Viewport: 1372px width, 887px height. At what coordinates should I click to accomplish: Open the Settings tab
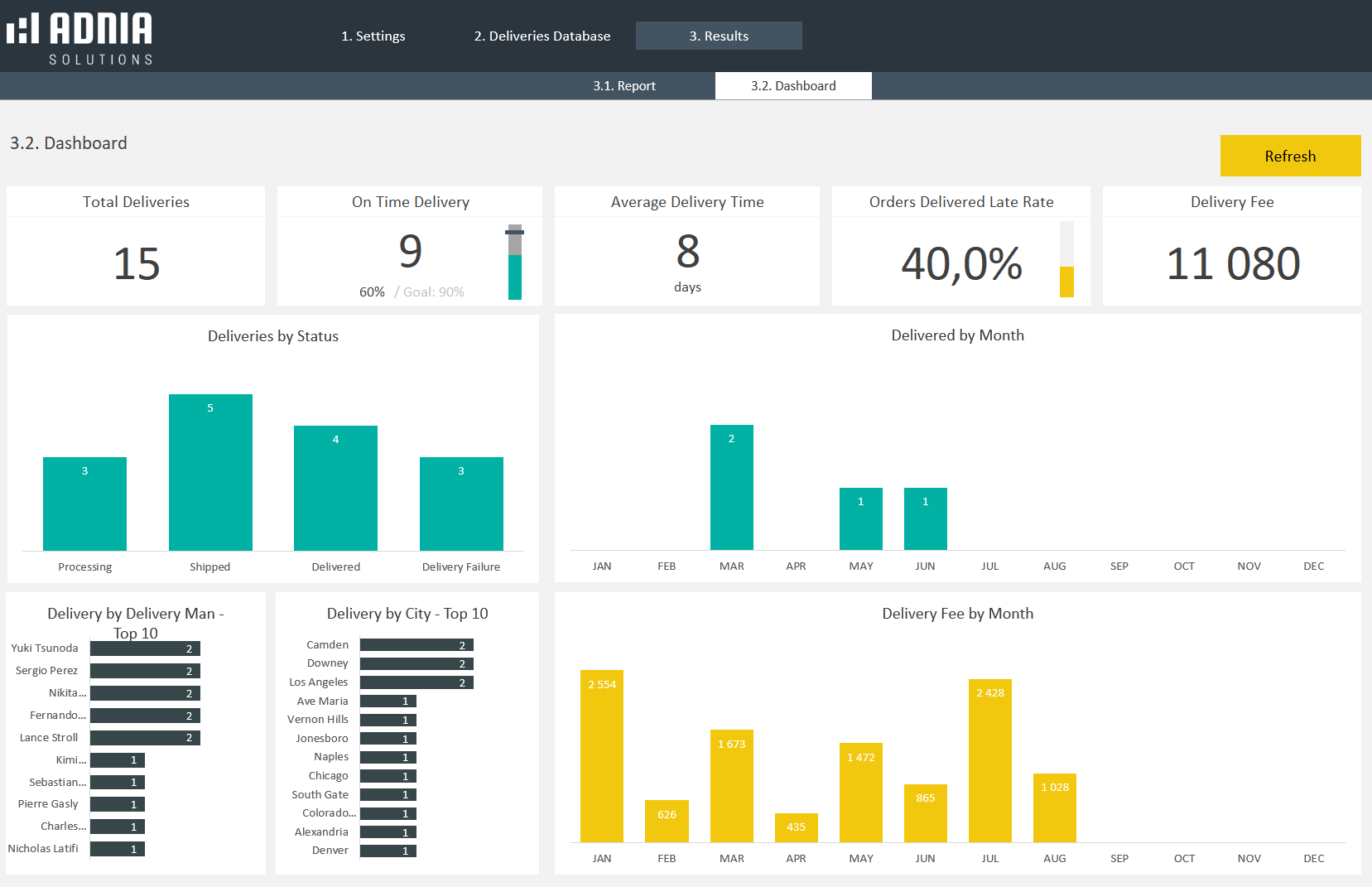(x=373, y=36)
